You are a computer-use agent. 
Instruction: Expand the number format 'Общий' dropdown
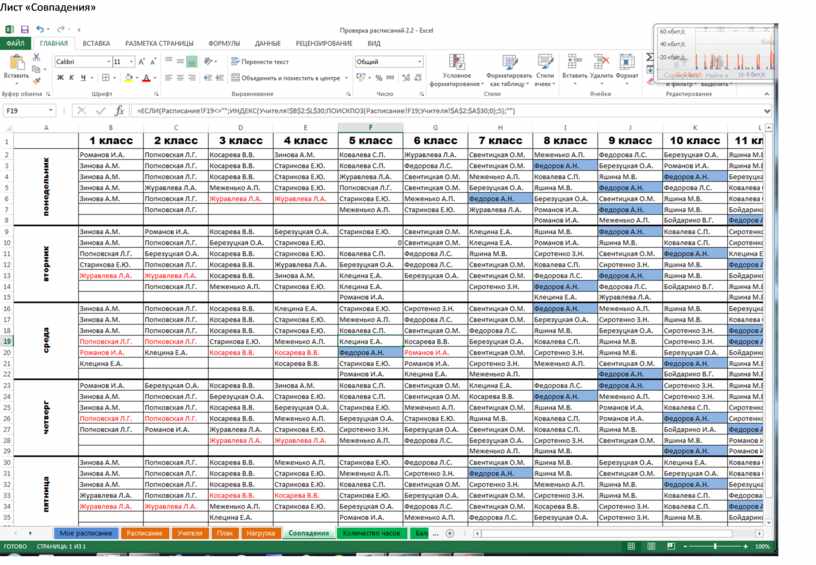(419, 62)
